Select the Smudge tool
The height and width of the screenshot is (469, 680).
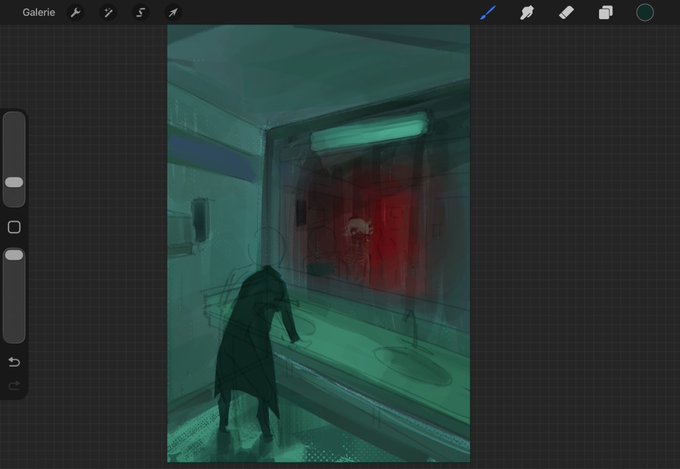[526, 13]
